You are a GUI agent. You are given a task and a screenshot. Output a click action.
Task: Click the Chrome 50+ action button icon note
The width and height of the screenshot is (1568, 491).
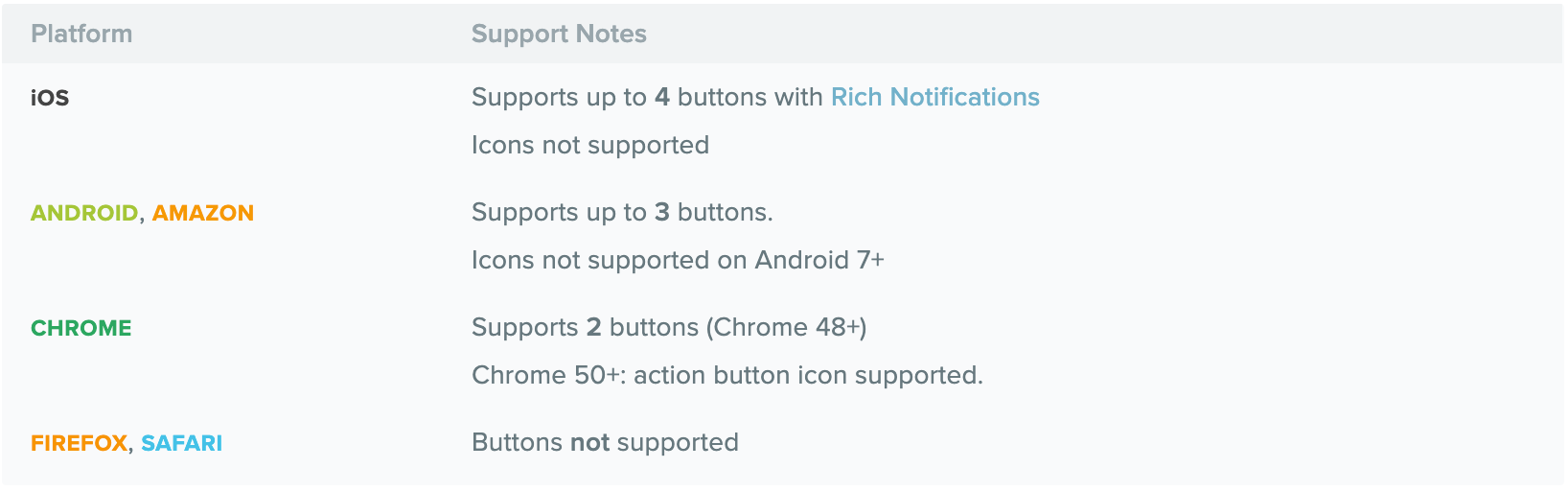pos(727,375)
